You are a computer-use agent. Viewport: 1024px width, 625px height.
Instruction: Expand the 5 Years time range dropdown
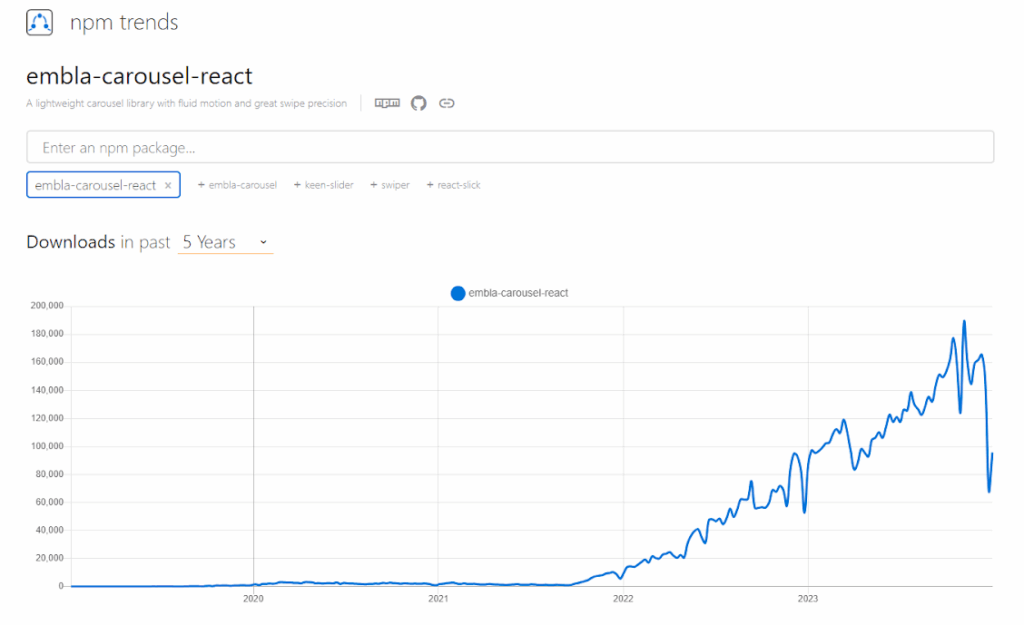point(225,242)
